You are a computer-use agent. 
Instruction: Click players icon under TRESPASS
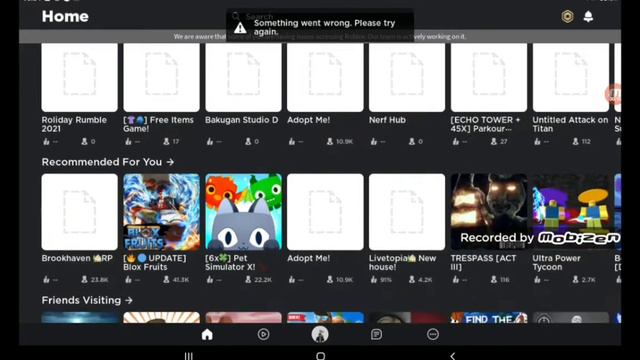coord(493,280)
